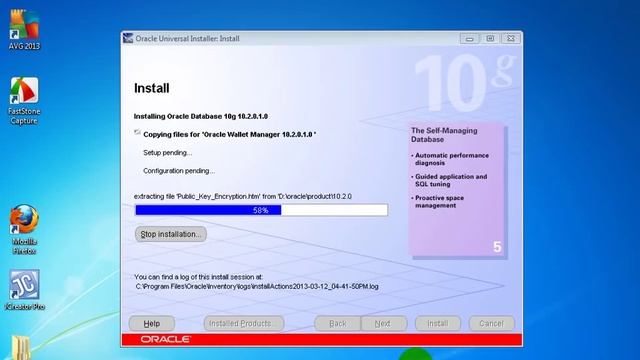The width and height of the screenshot is (640, 360).
Task: Cancel the Oracle installation
Action: [491, 324]
